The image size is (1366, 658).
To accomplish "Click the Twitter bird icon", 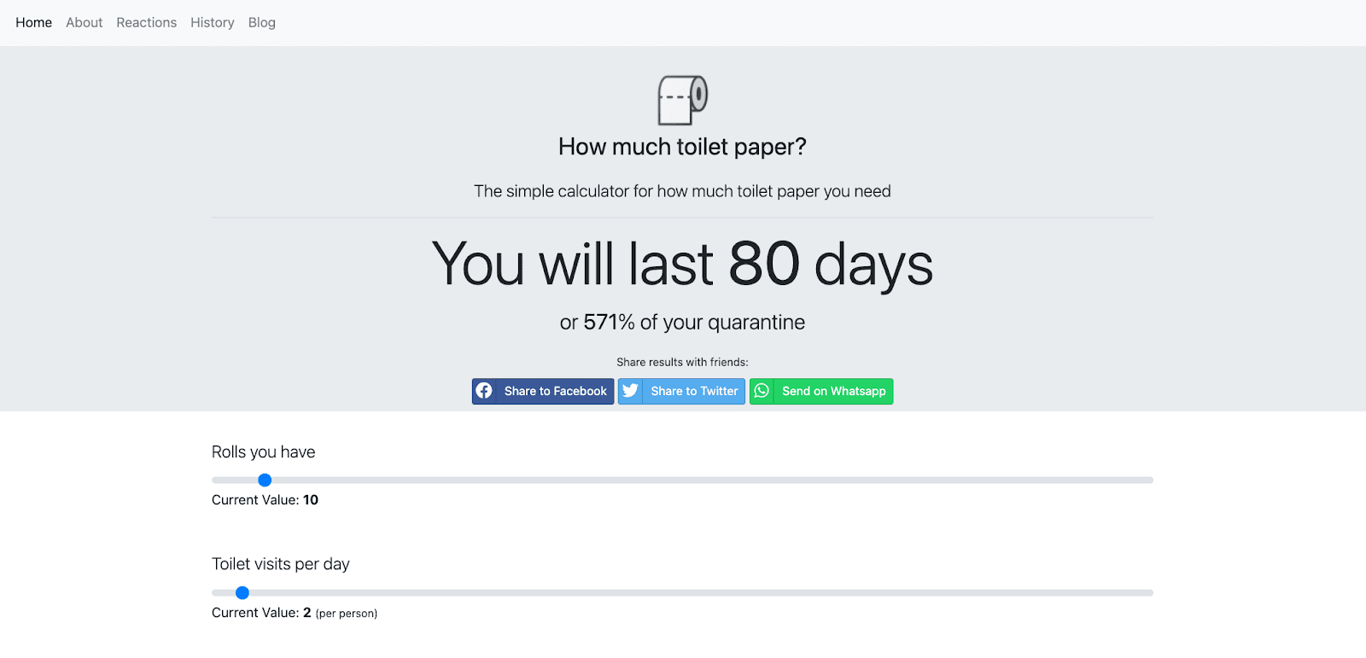I will pos(630,391).
